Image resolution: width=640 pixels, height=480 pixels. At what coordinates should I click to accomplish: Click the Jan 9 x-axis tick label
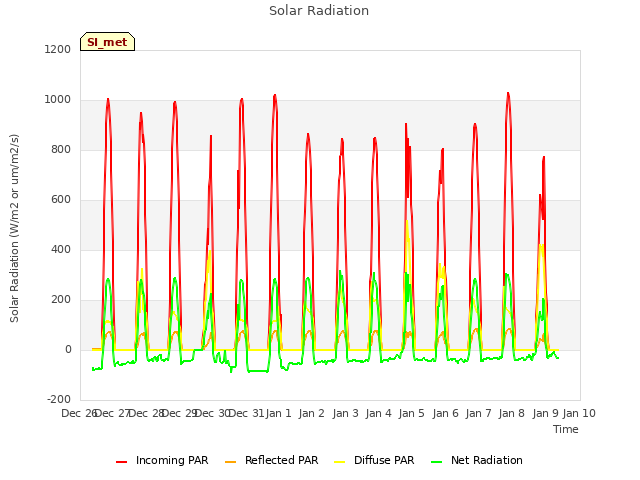click(x=545, y=413)
